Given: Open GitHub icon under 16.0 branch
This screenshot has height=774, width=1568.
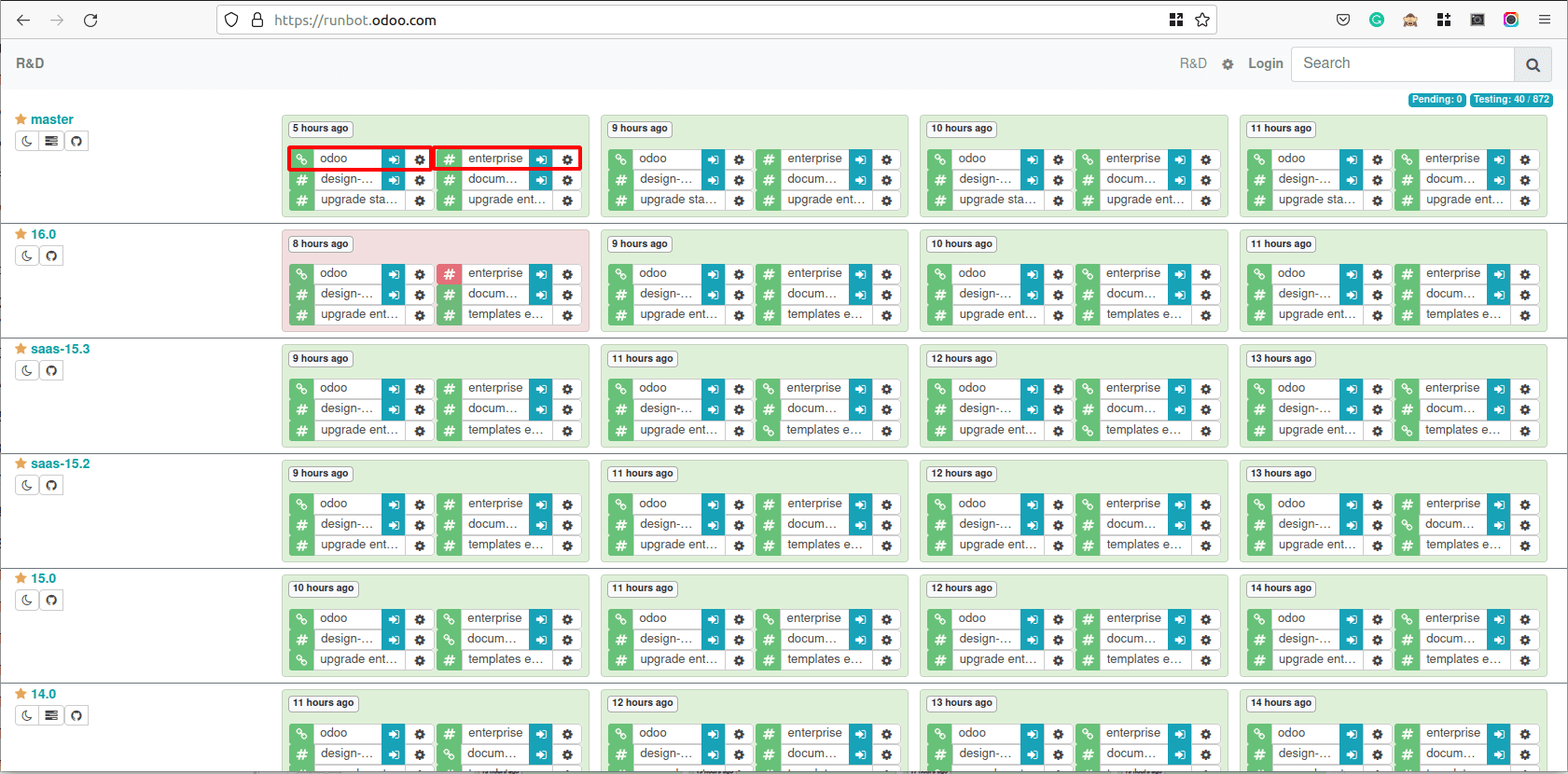Looking at the screenshot, I should (51, 256).
